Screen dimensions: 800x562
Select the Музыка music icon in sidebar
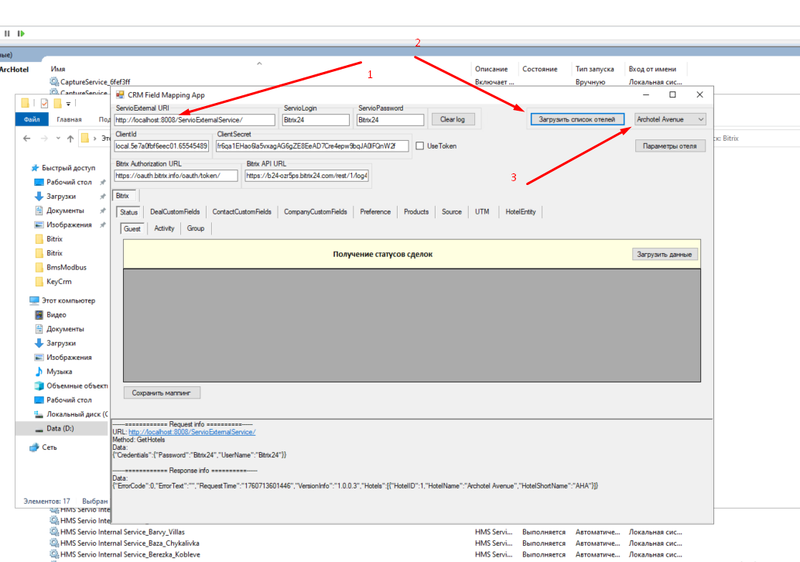(39, 372)
